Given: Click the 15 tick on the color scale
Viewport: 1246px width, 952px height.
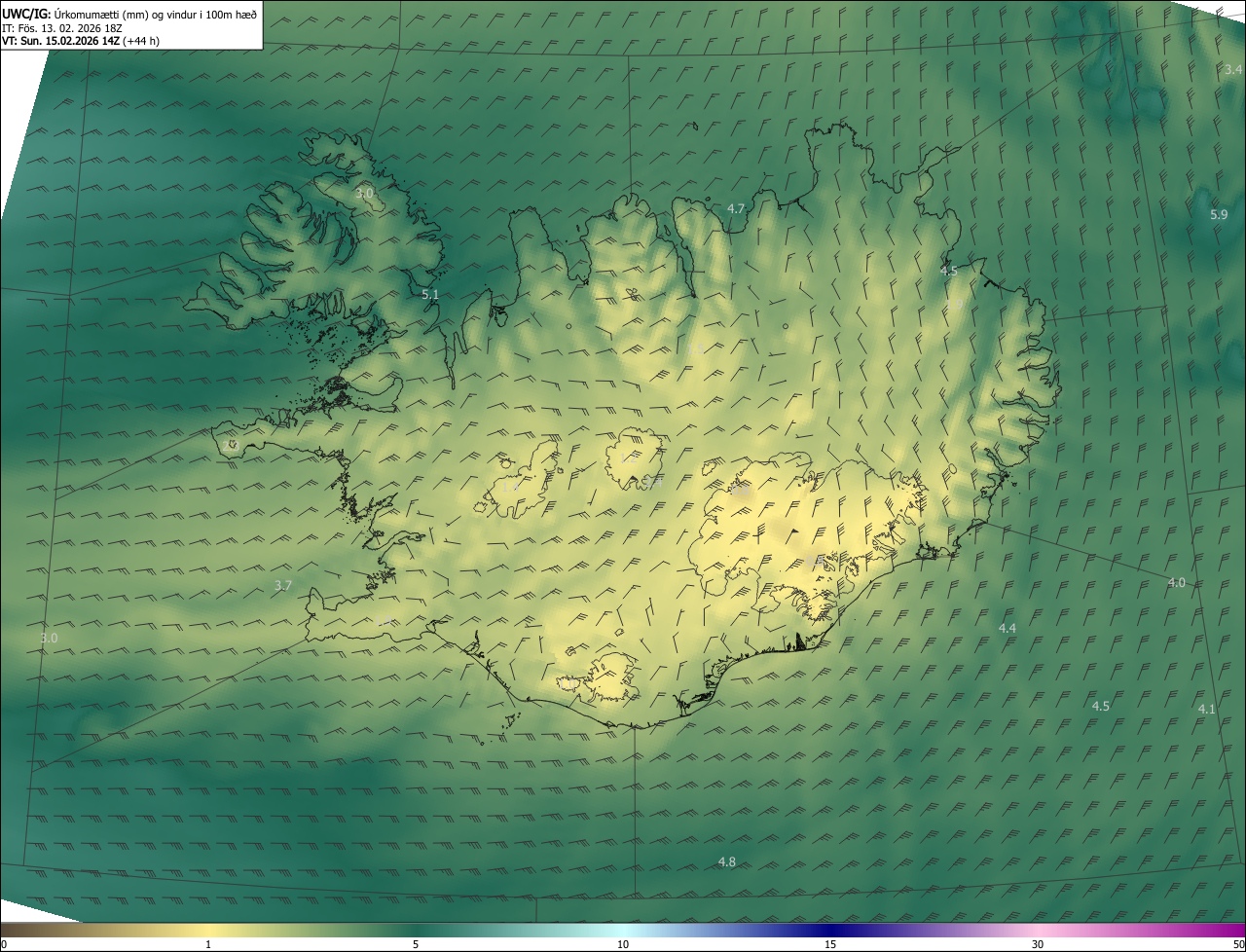Looking at the screenshot, I should (x=830, y=944).
